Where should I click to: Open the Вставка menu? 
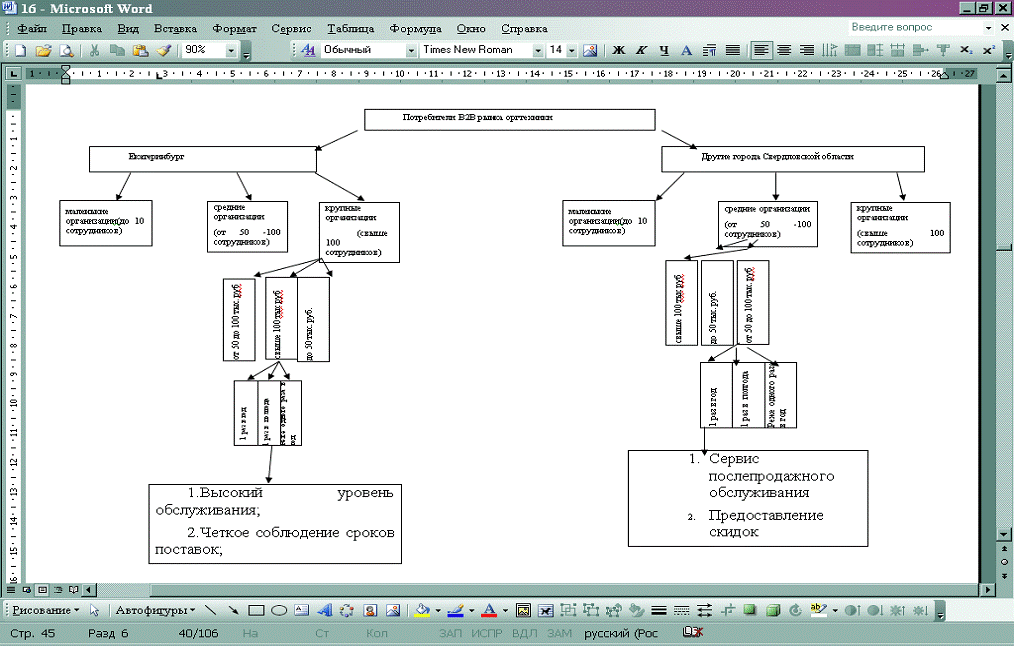tap(175, 29)
